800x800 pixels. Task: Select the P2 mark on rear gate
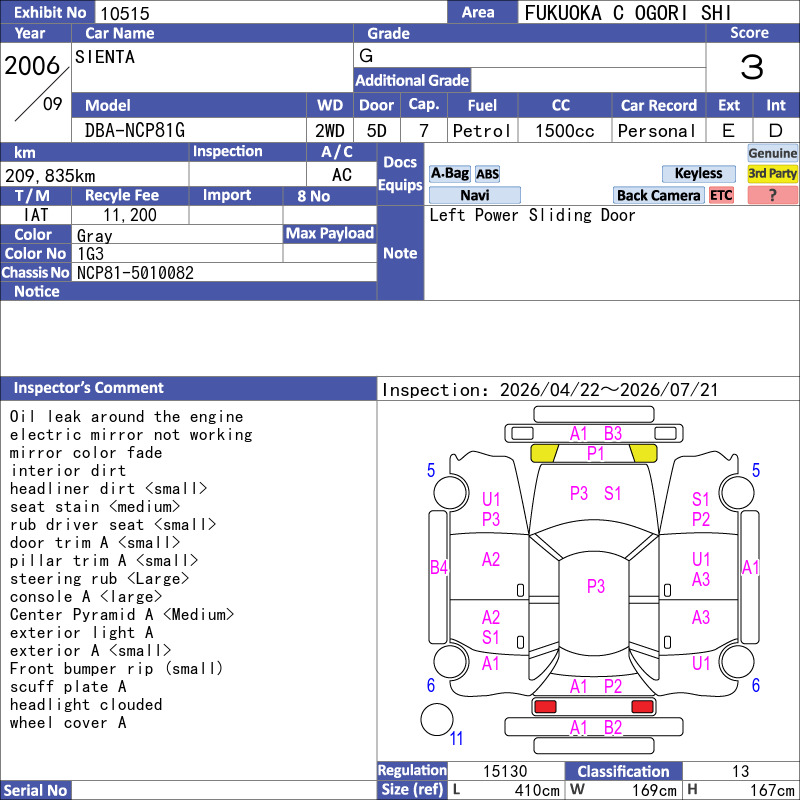pyautogui.click(x=613, y=687)
